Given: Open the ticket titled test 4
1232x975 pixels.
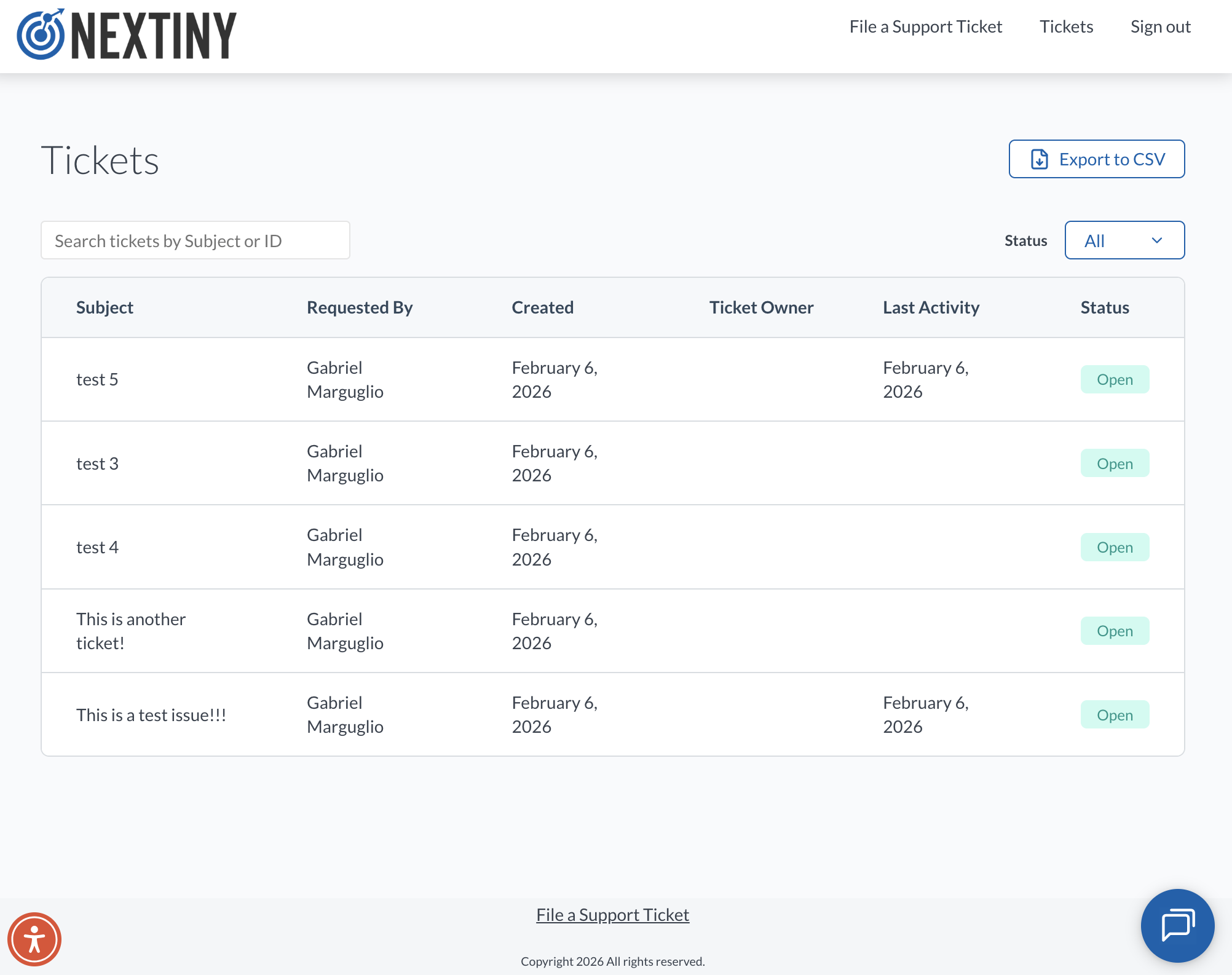Looking at the screenshot, I should tap(98, 547).
